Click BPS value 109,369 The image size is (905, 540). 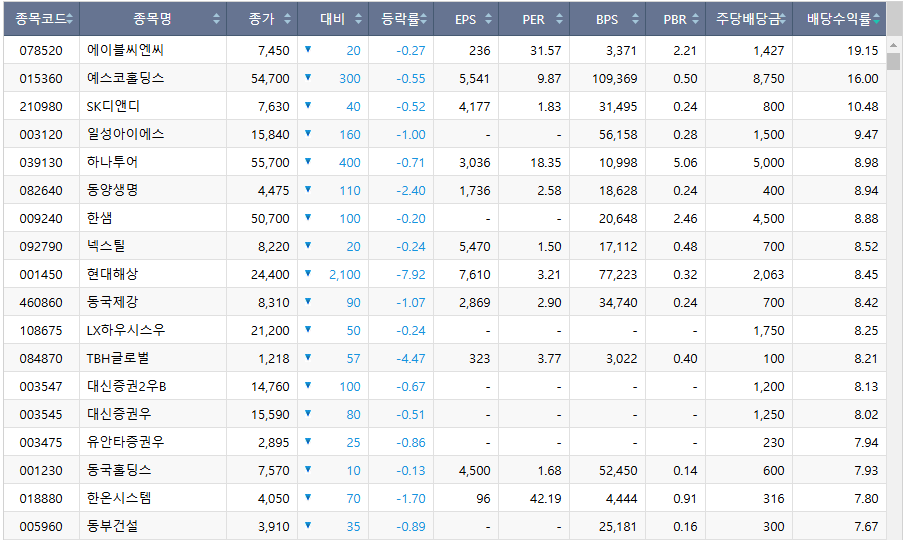(615, 78)
